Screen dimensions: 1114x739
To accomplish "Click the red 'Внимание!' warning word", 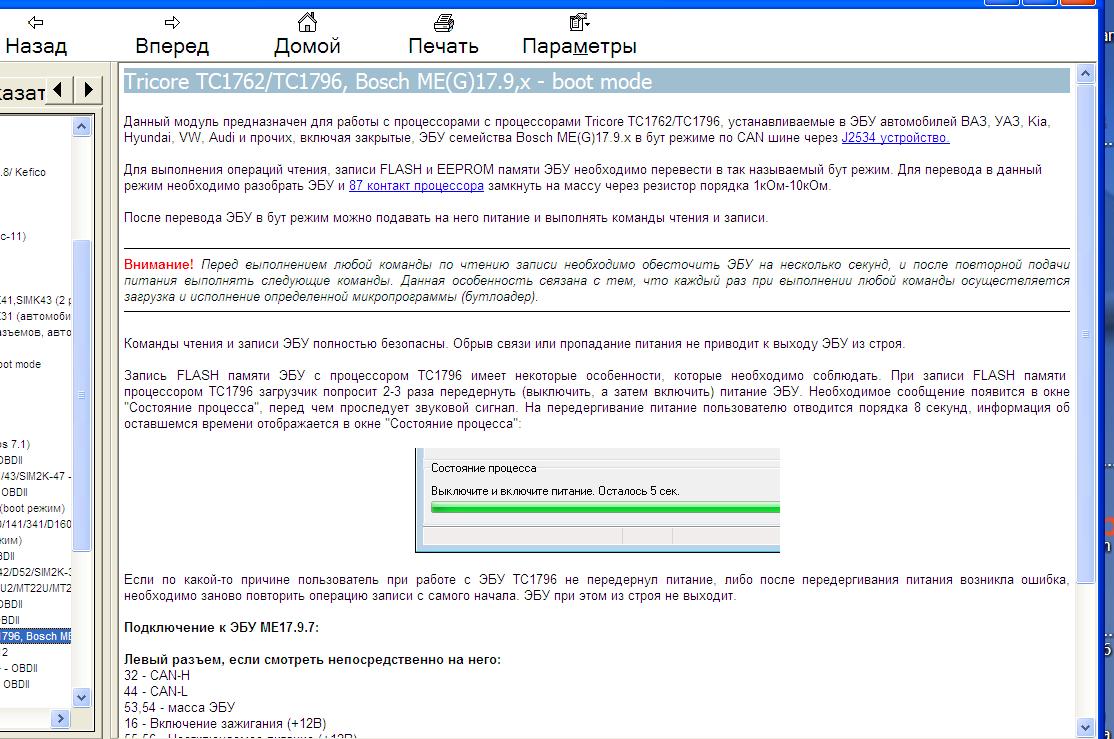I will (158, 264).
